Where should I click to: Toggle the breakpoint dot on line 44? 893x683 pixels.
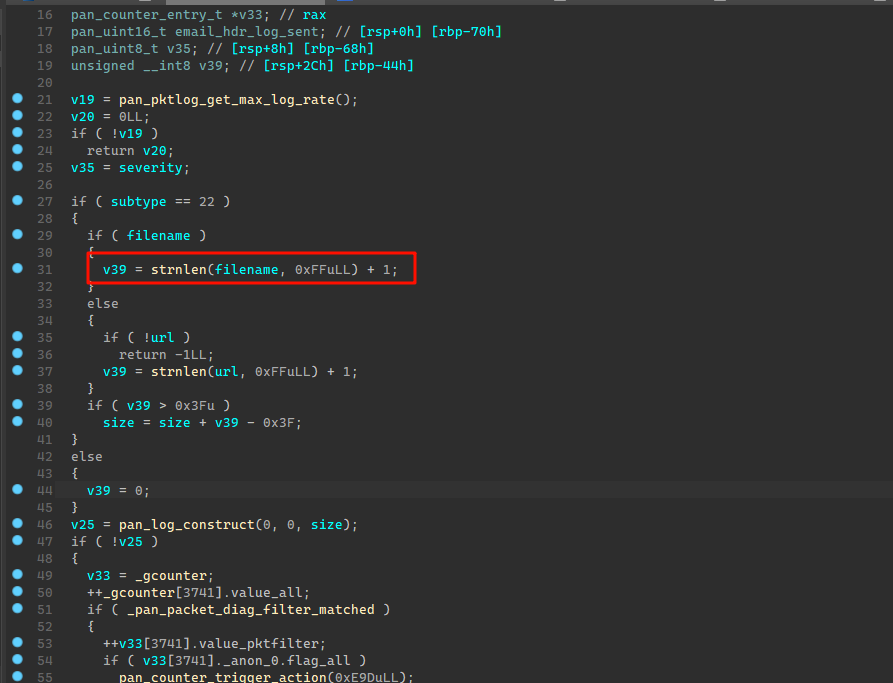pos(18,489)
